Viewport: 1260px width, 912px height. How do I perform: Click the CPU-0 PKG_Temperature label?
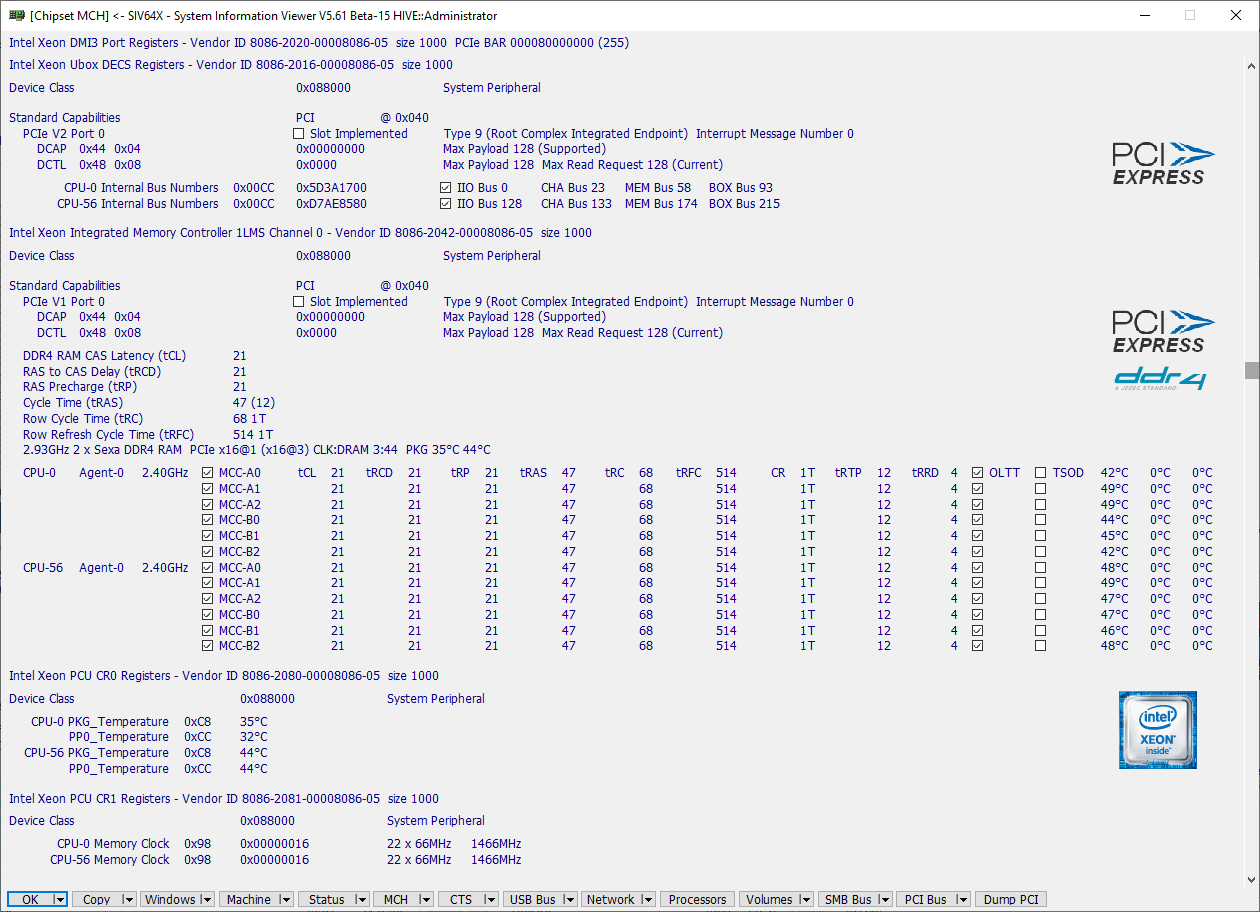100,722
